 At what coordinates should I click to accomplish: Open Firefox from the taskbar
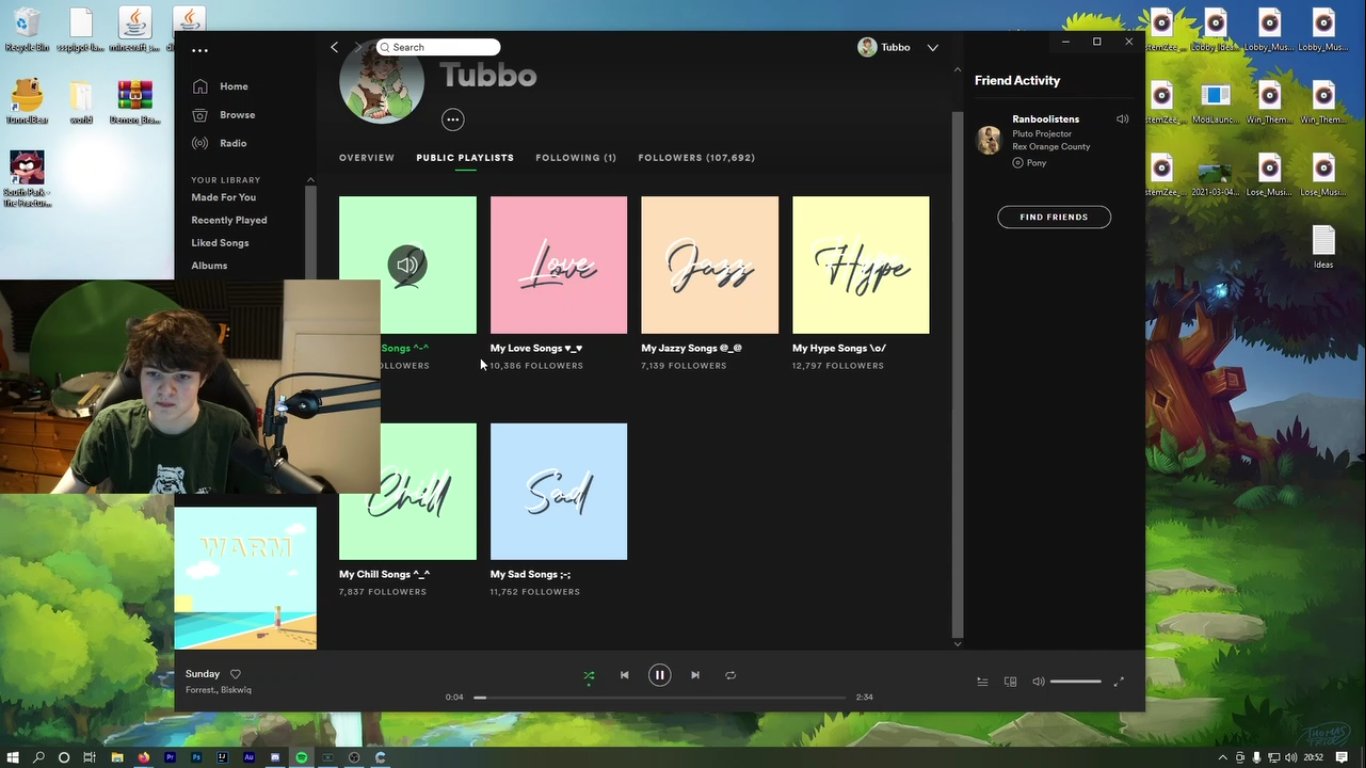[143, 757]
